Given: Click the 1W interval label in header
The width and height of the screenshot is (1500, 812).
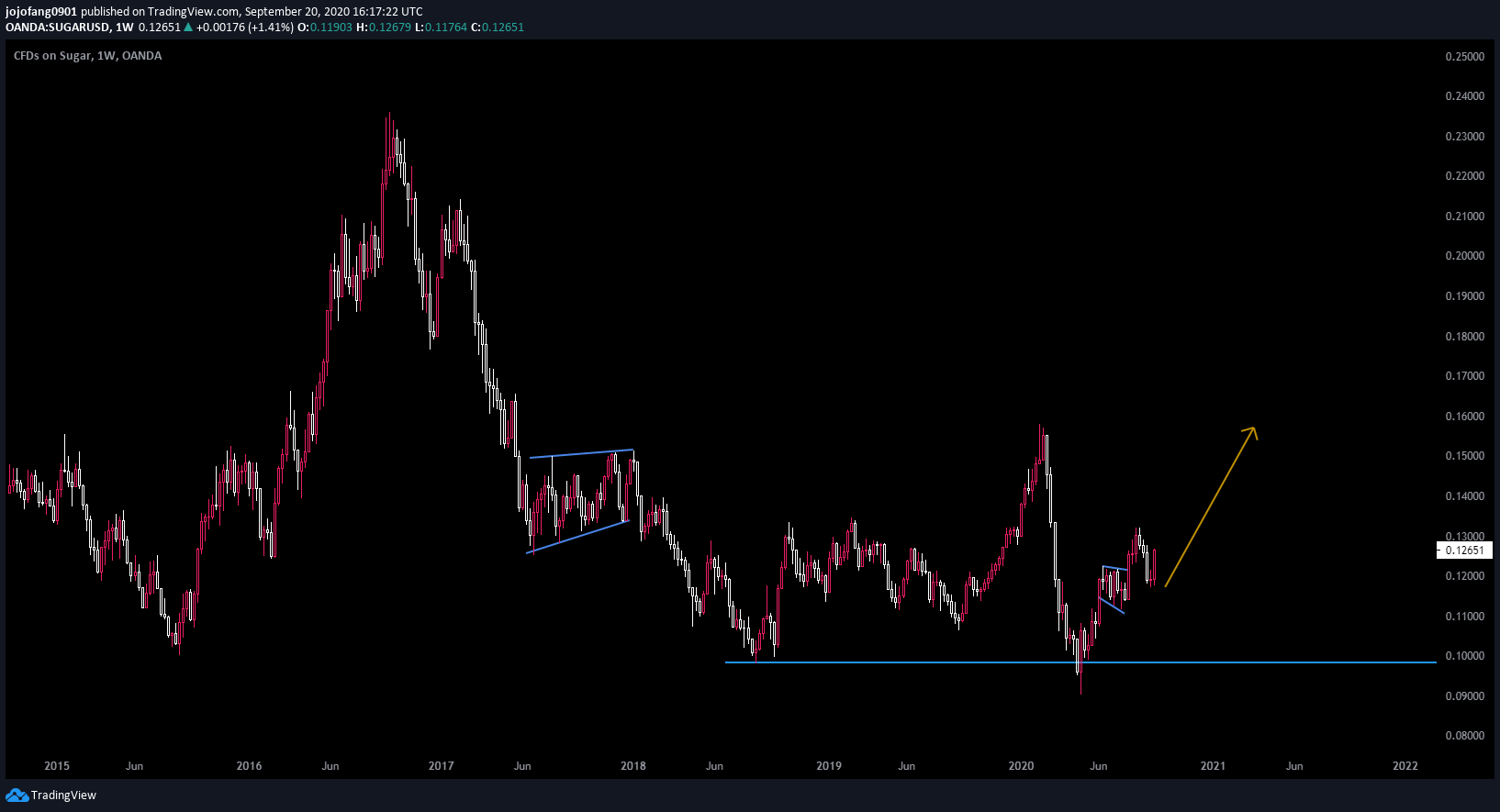Looking at the screenshot, I should click(124, 28).
